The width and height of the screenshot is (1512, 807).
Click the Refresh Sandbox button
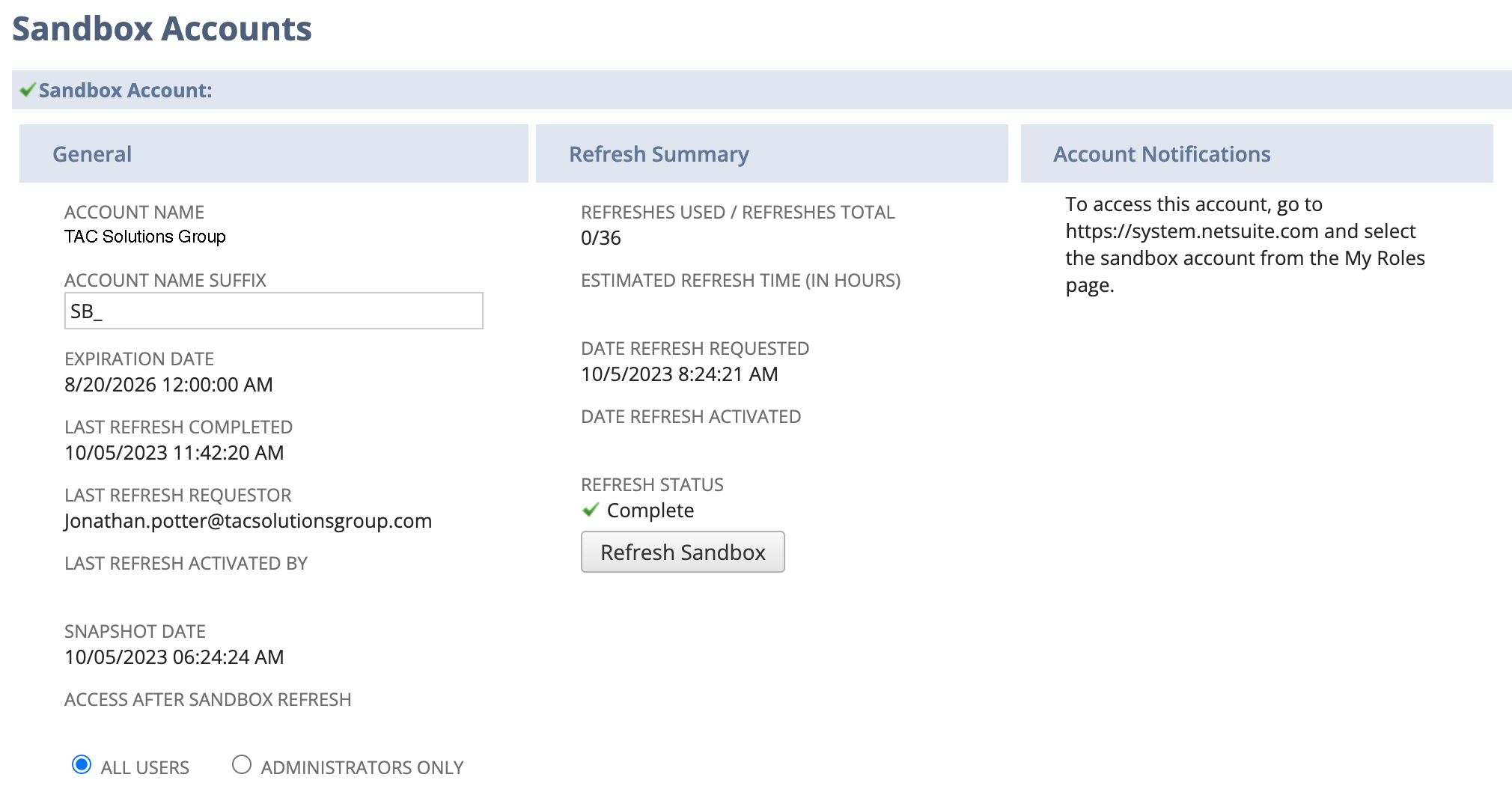(683, 552)
